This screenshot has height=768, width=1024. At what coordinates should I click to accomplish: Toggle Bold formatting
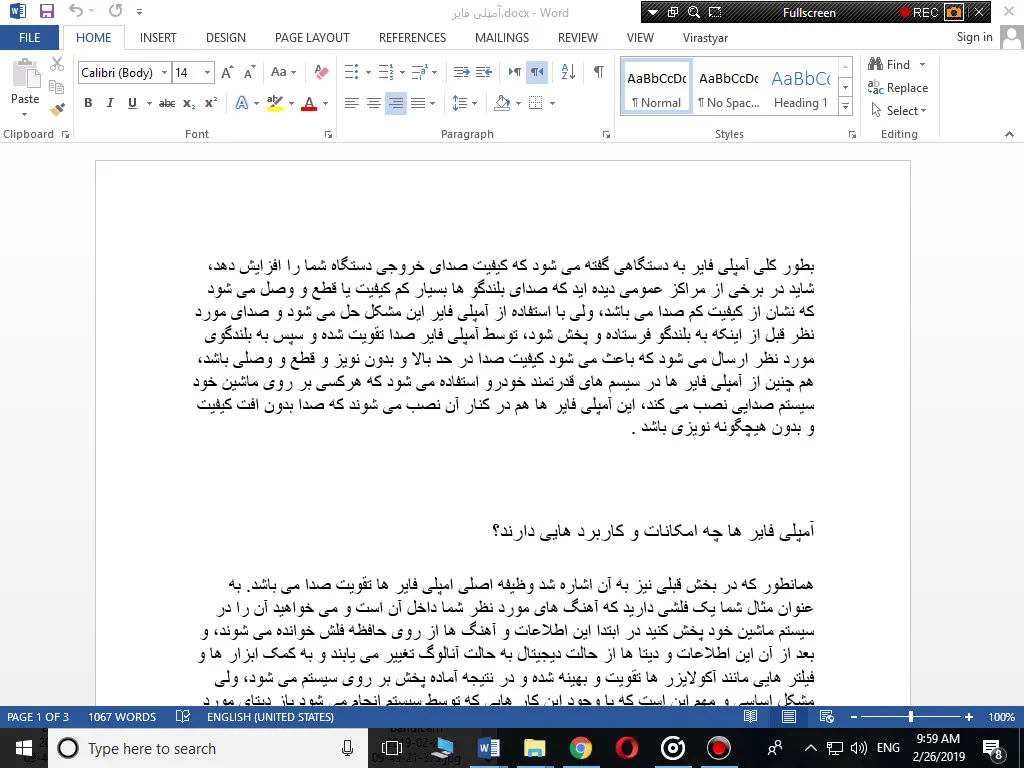pos(88,103)
